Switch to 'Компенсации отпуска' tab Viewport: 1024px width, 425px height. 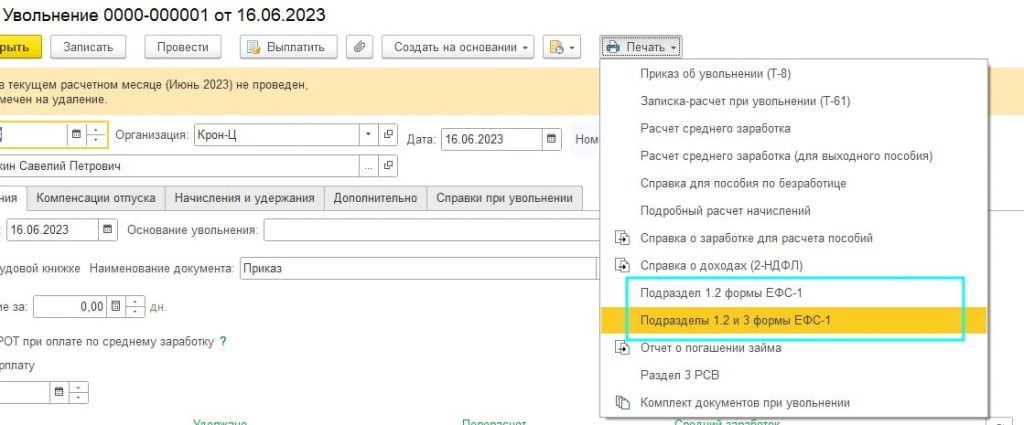click(96, 198)
